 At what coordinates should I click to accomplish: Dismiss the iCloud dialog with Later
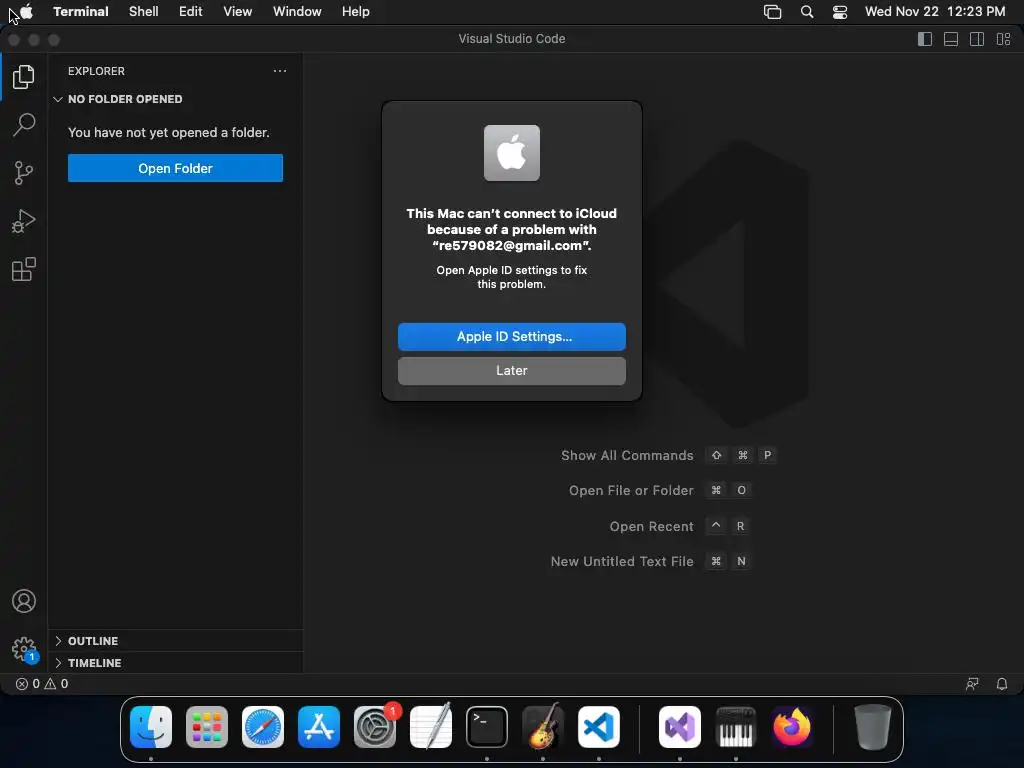(511, 371)
